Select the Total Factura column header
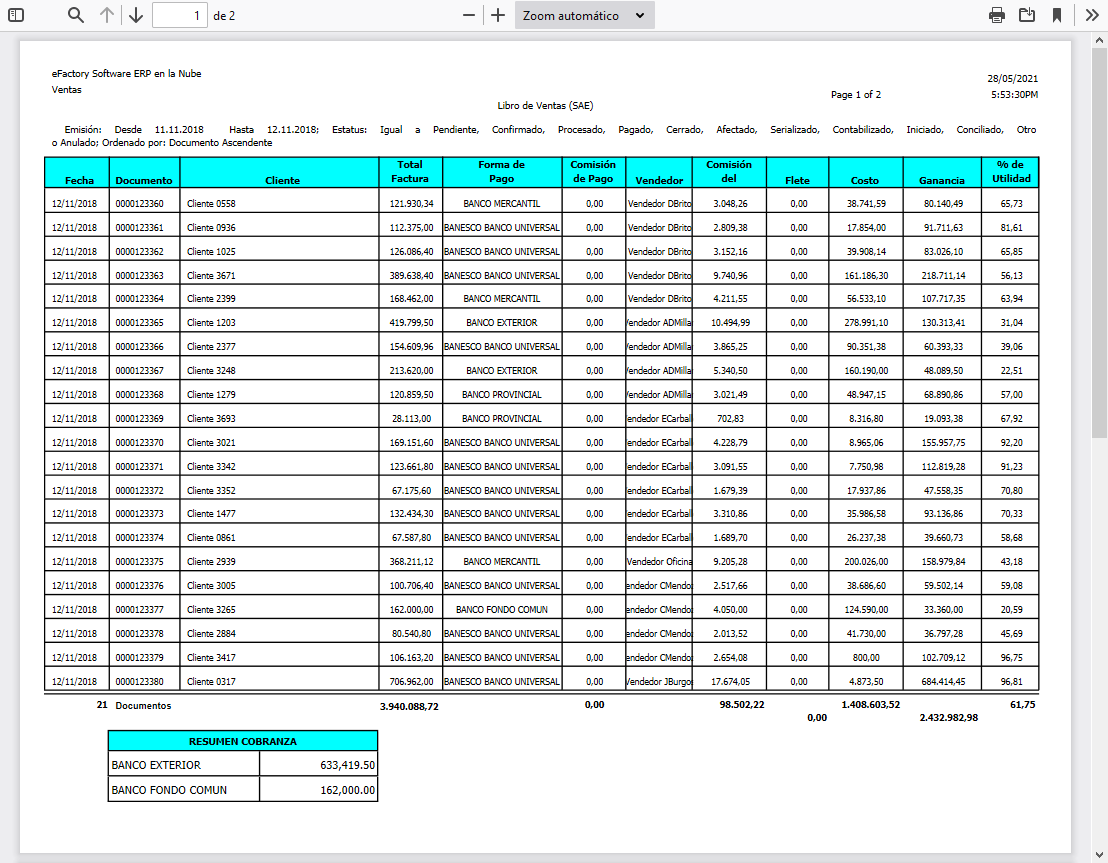 click(x=410, y=172)
